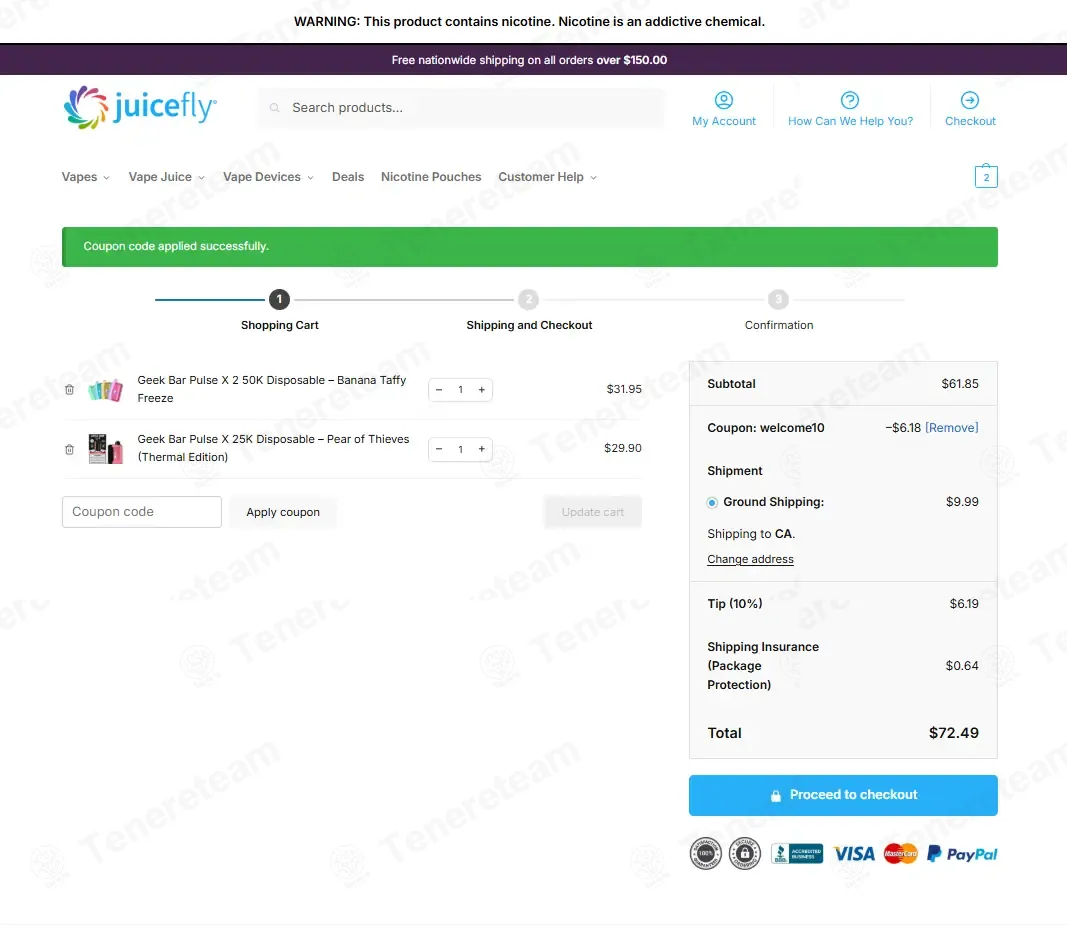Select the Shopping Cart step 1 marker
The height and width of the screenshot is (932, 1067).
279,299
